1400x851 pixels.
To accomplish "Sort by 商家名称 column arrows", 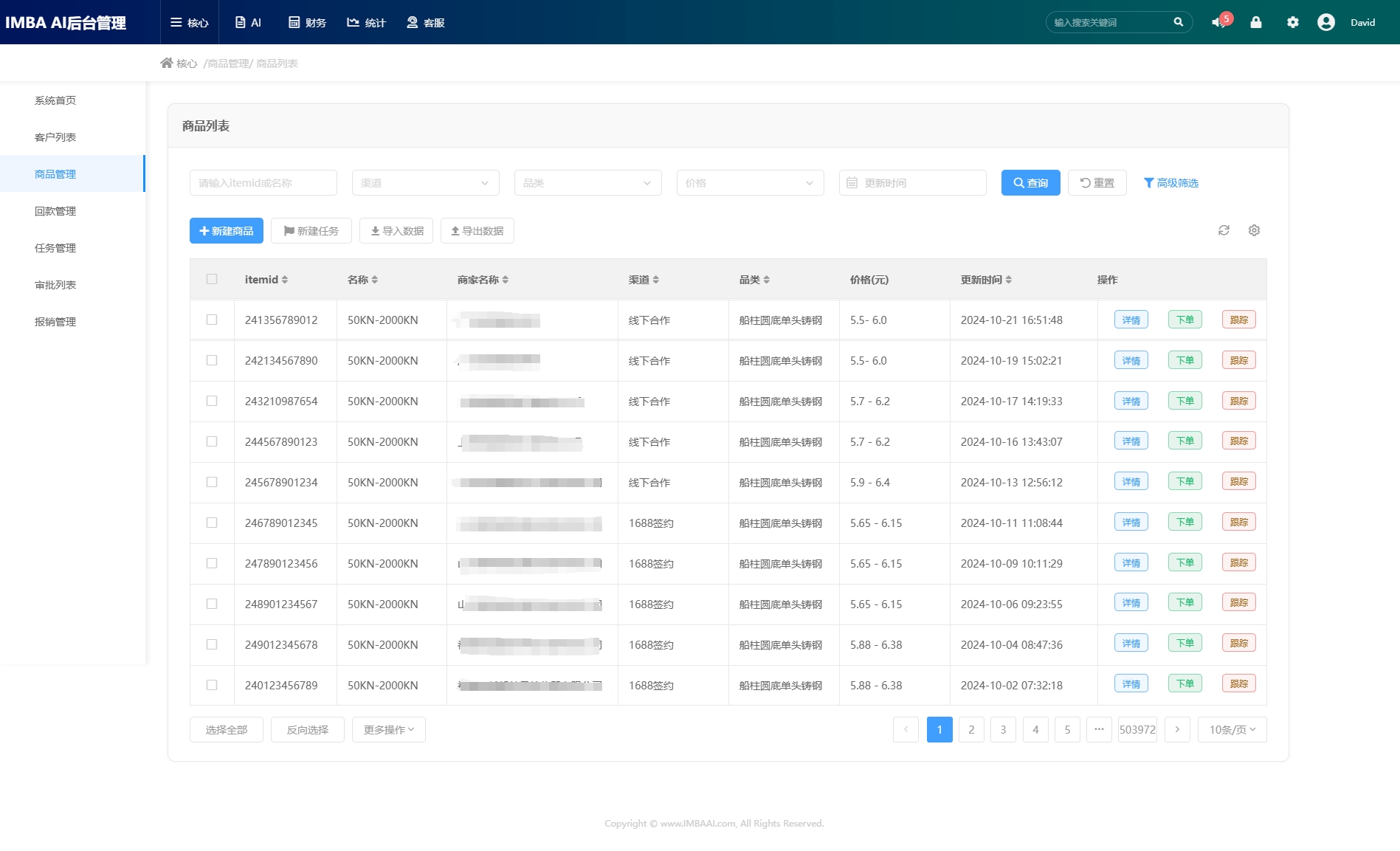I will pyautogui.click(x=506, y=280).
